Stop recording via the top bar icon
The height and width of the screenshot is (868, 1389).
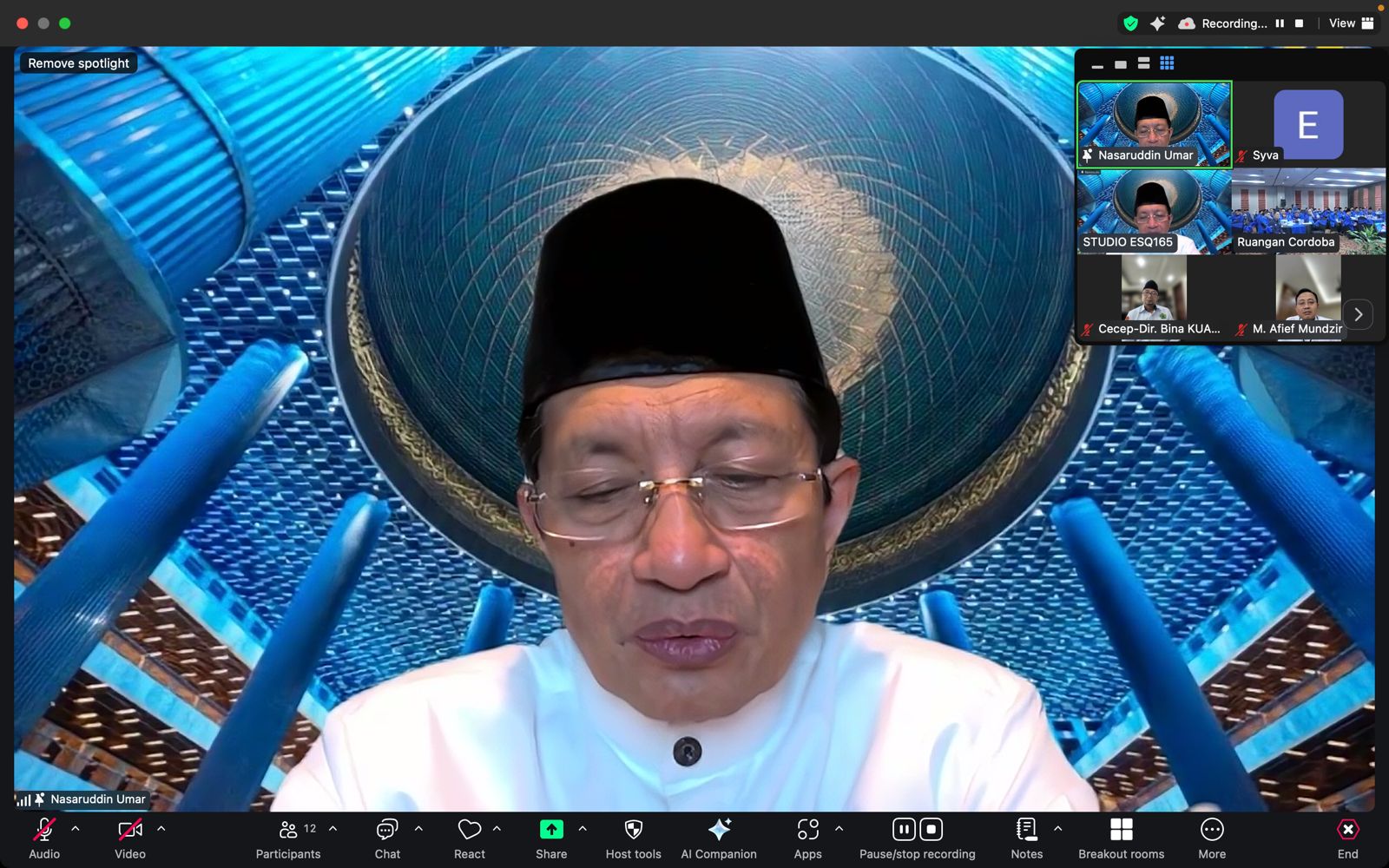pos(1299,23)
